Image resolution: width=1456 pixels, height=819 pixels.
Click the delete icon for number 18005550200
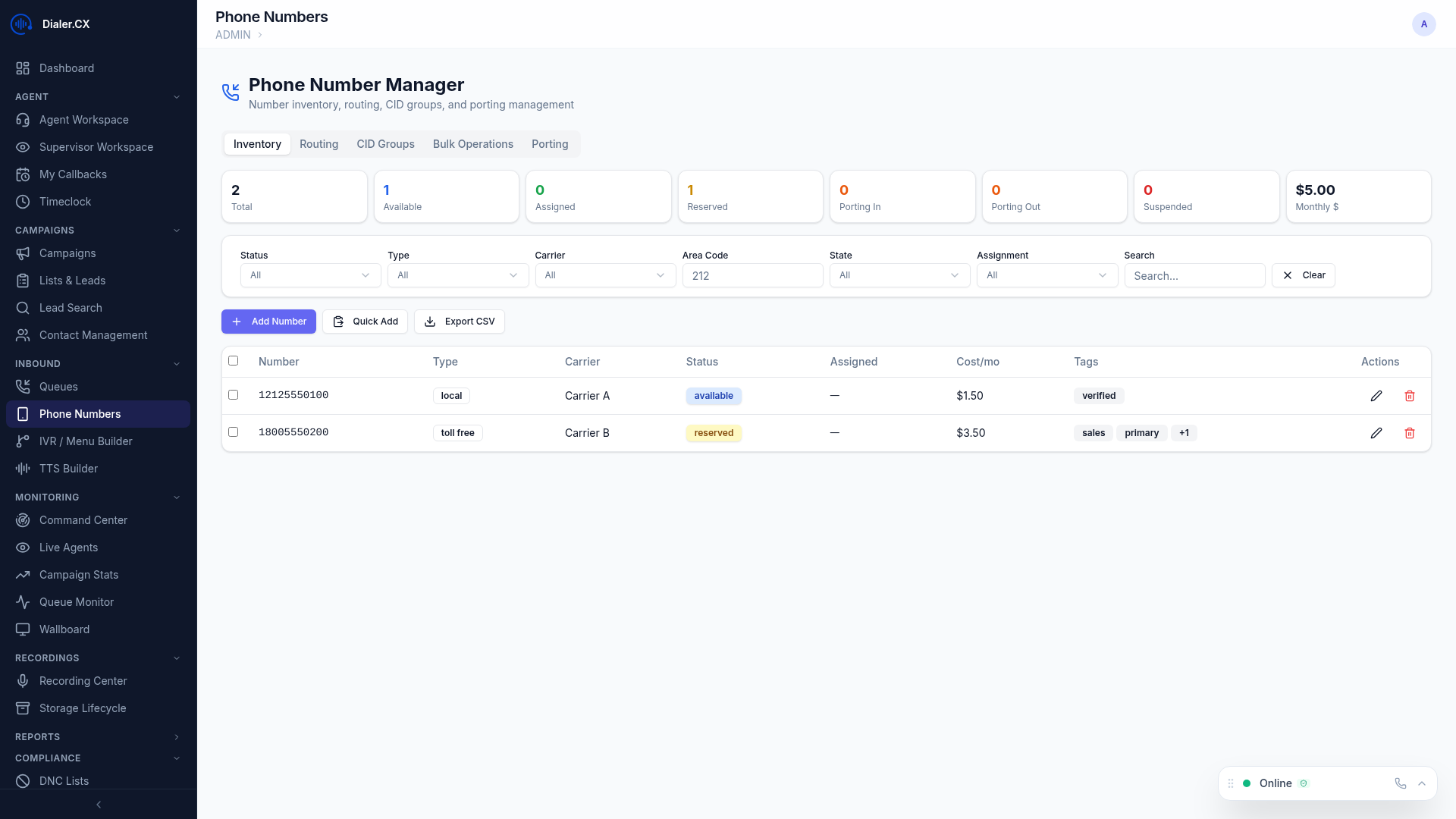(1410, 433)
